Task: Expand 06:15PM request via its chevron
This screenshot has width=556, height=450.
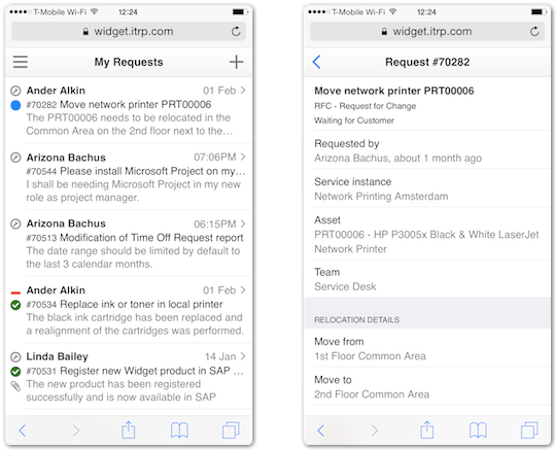Action: pyautogui.click(x=243, y=224)
